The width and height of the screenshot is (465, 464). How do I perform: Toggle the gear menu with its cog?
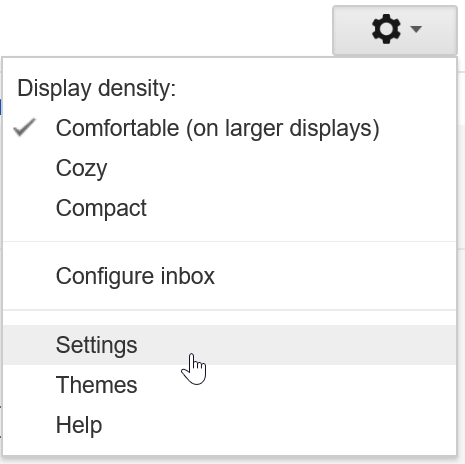[386, 29]
